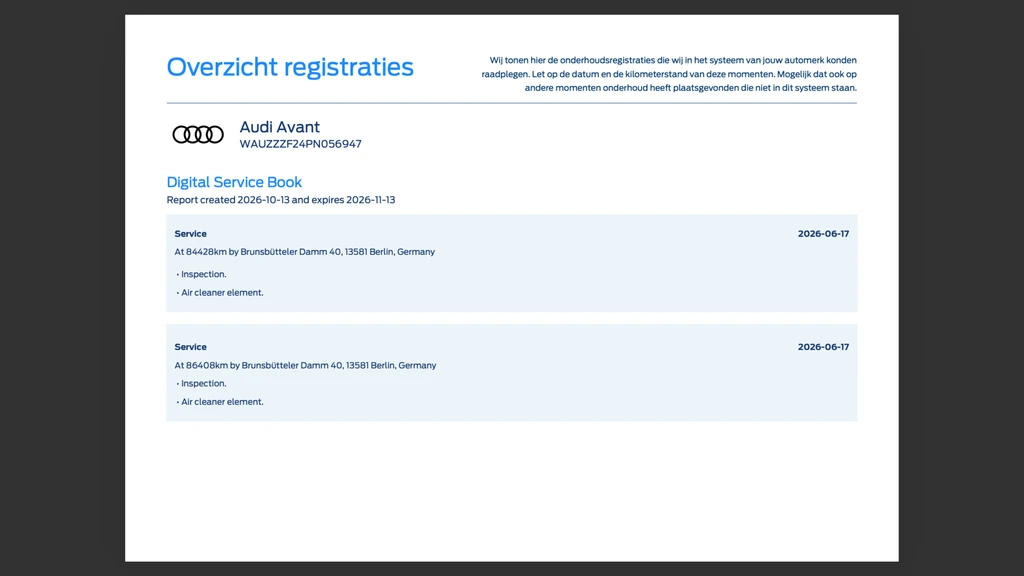Viewport: 1024px width, 576px height.
Task: Click the date of the 84428km service entry
Action: [824, 234]
